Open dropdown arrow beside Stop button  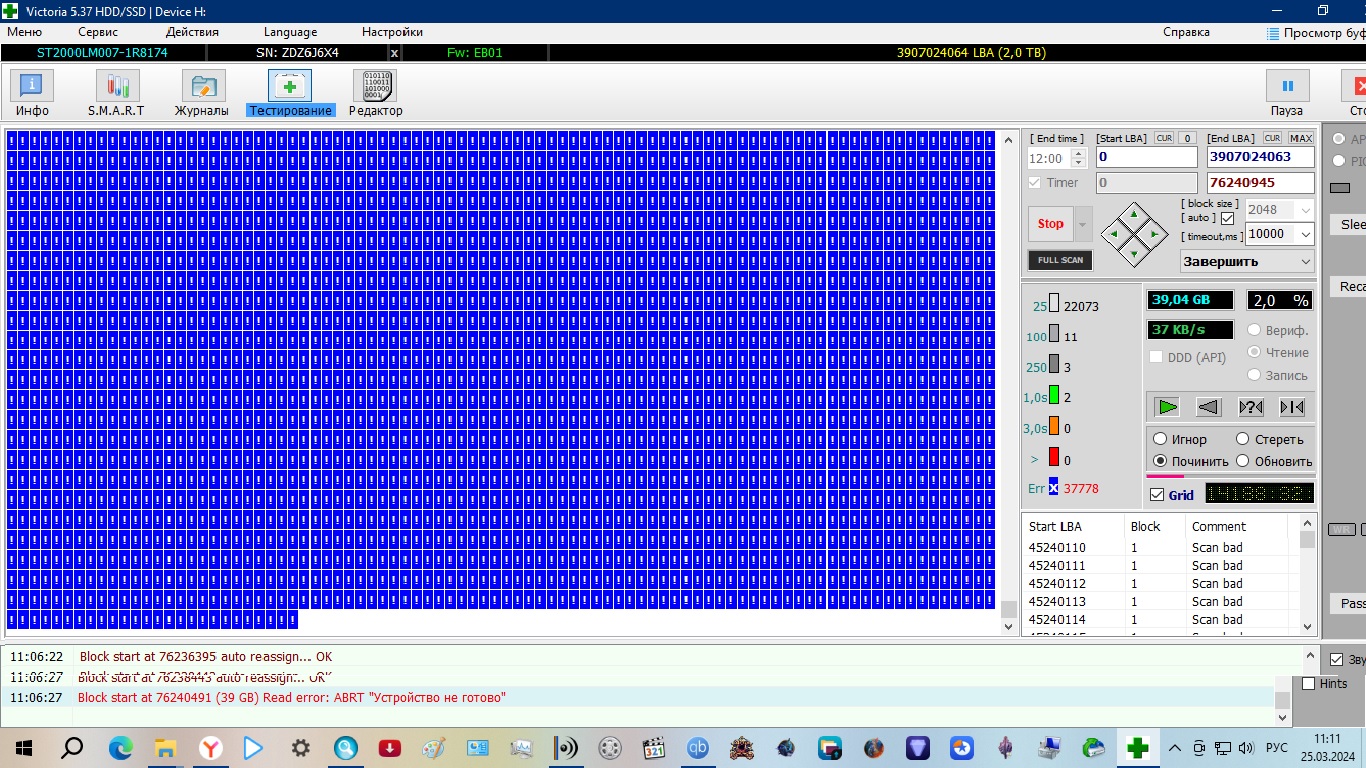coord(1082,224)
